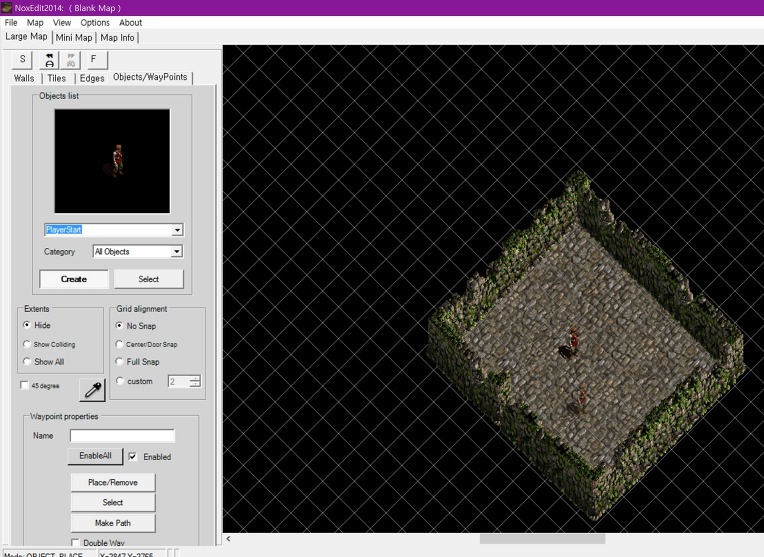Click the Make Path button
This screenshot has width=764, height=557.
click(113, 523)
